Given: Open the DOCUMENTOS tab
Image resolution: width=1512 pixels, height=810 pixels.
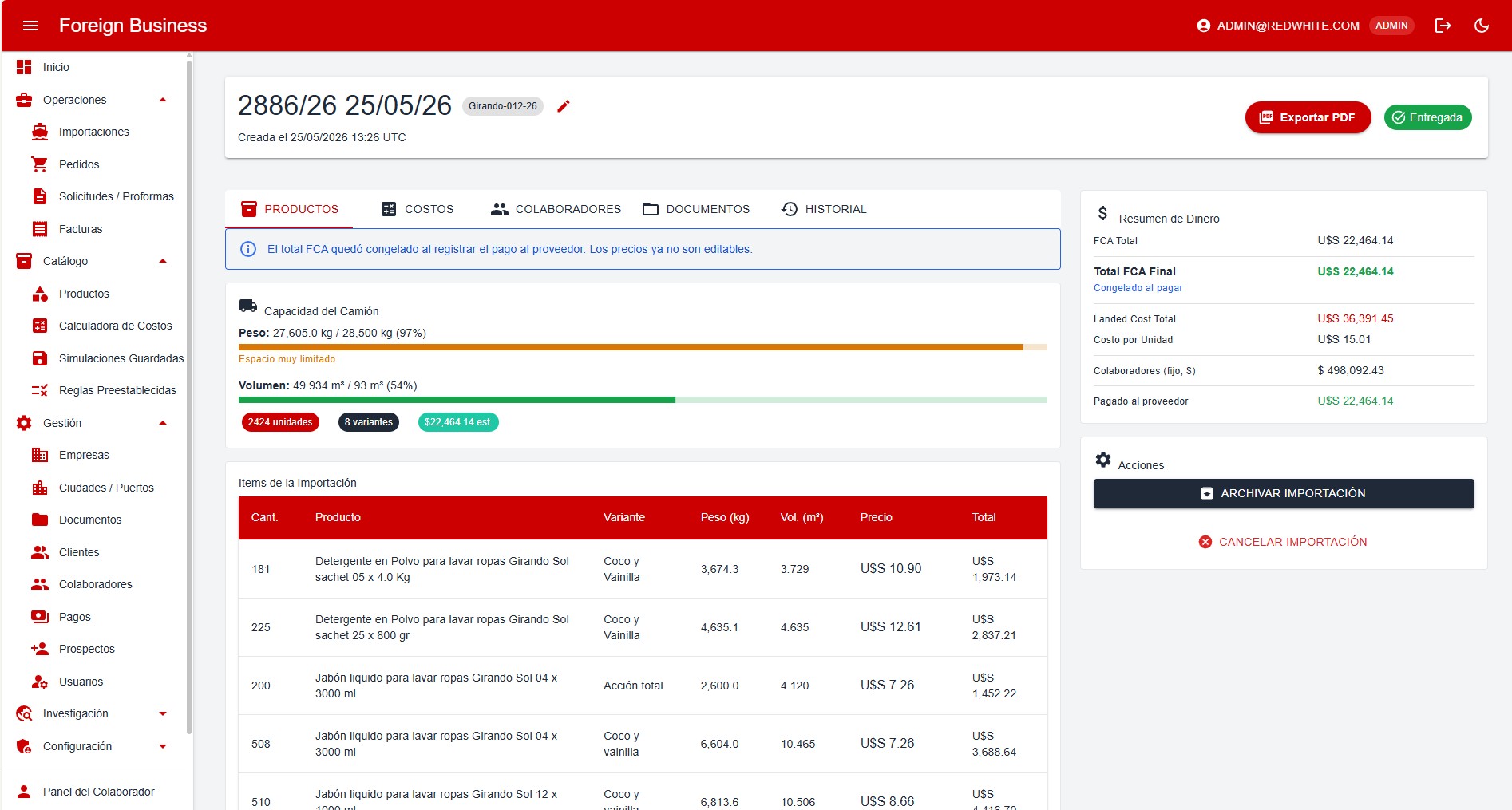Looking at the screenshot, I should tap(696, 209).
